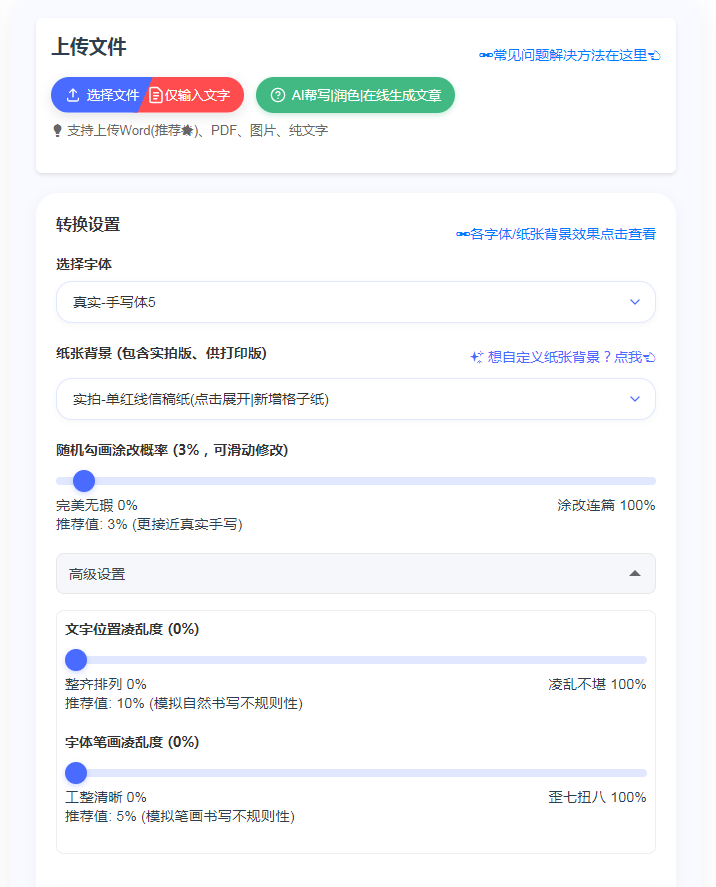Open the 常见问题解决方法在这里 link
This screenshot has width=716, height=887.
click(570, 55)
